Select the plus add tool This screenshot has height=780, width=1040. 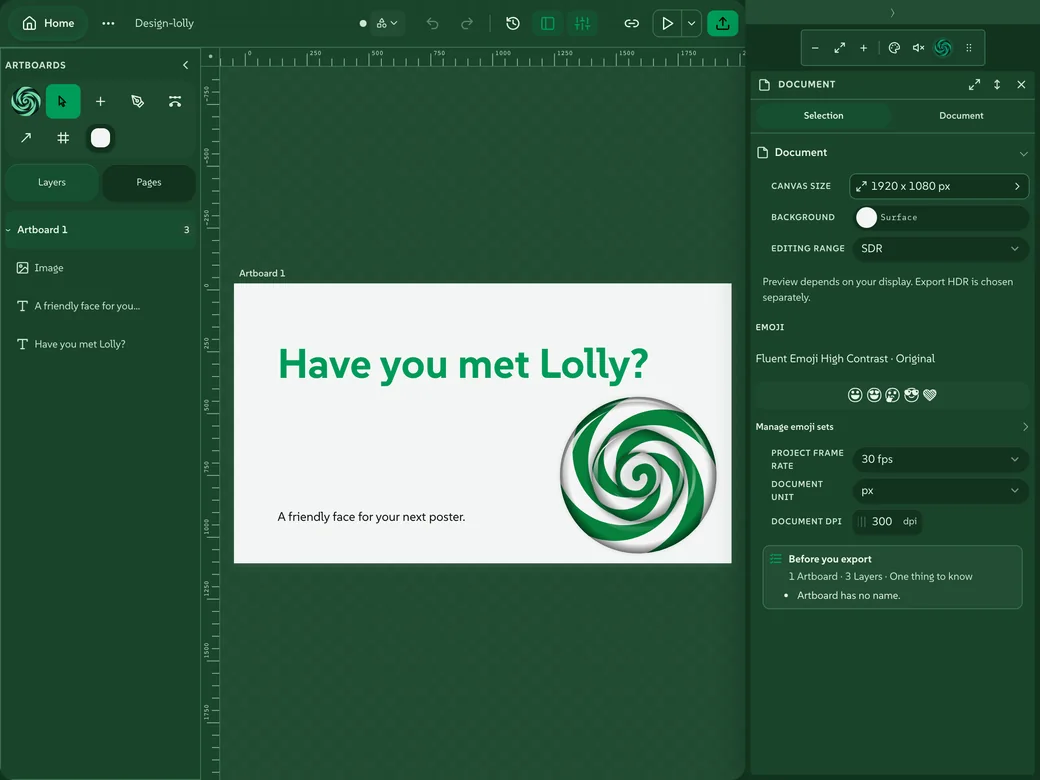[x=100, y=101]
